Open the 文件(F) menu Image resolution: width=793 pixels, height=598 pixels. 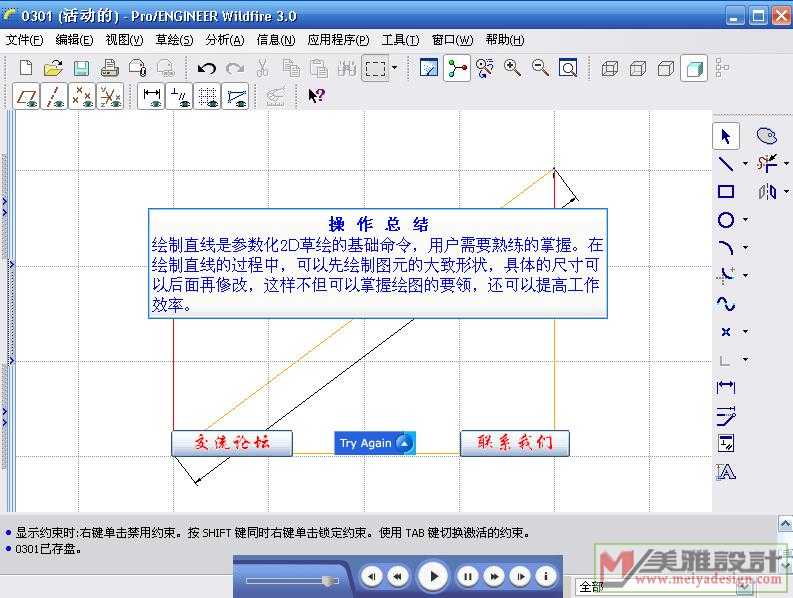pyautogui.click(x=24, y=40)
